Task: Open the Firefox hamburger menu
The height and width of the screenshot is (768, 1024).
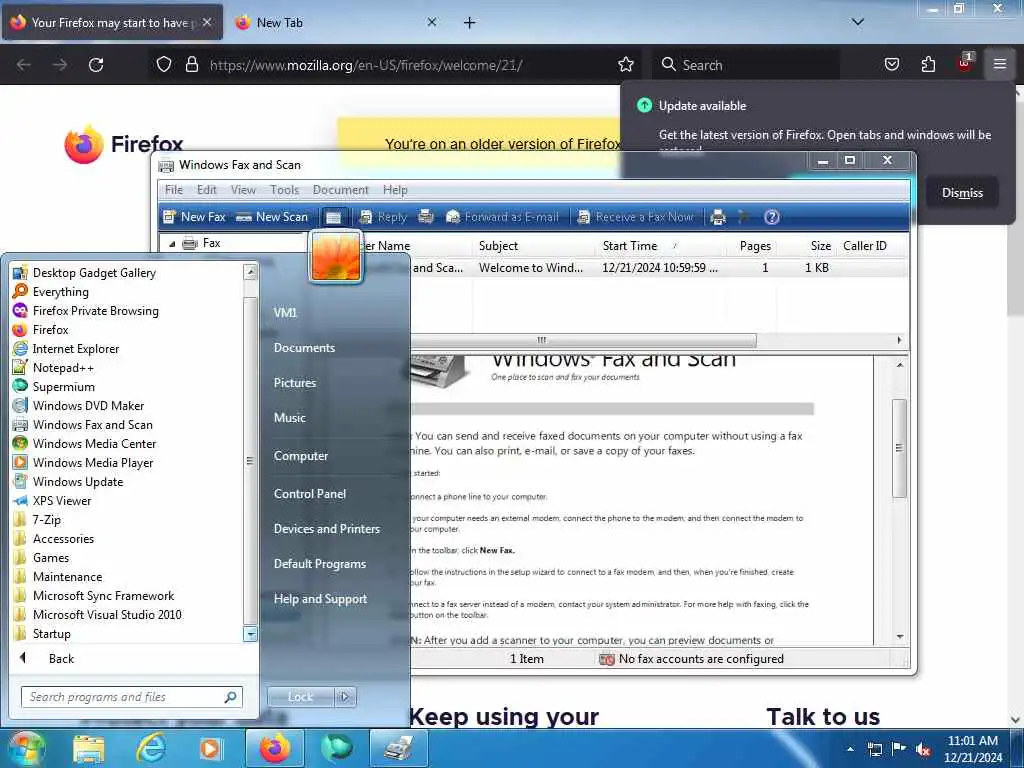Action: [x=999, y=64]
